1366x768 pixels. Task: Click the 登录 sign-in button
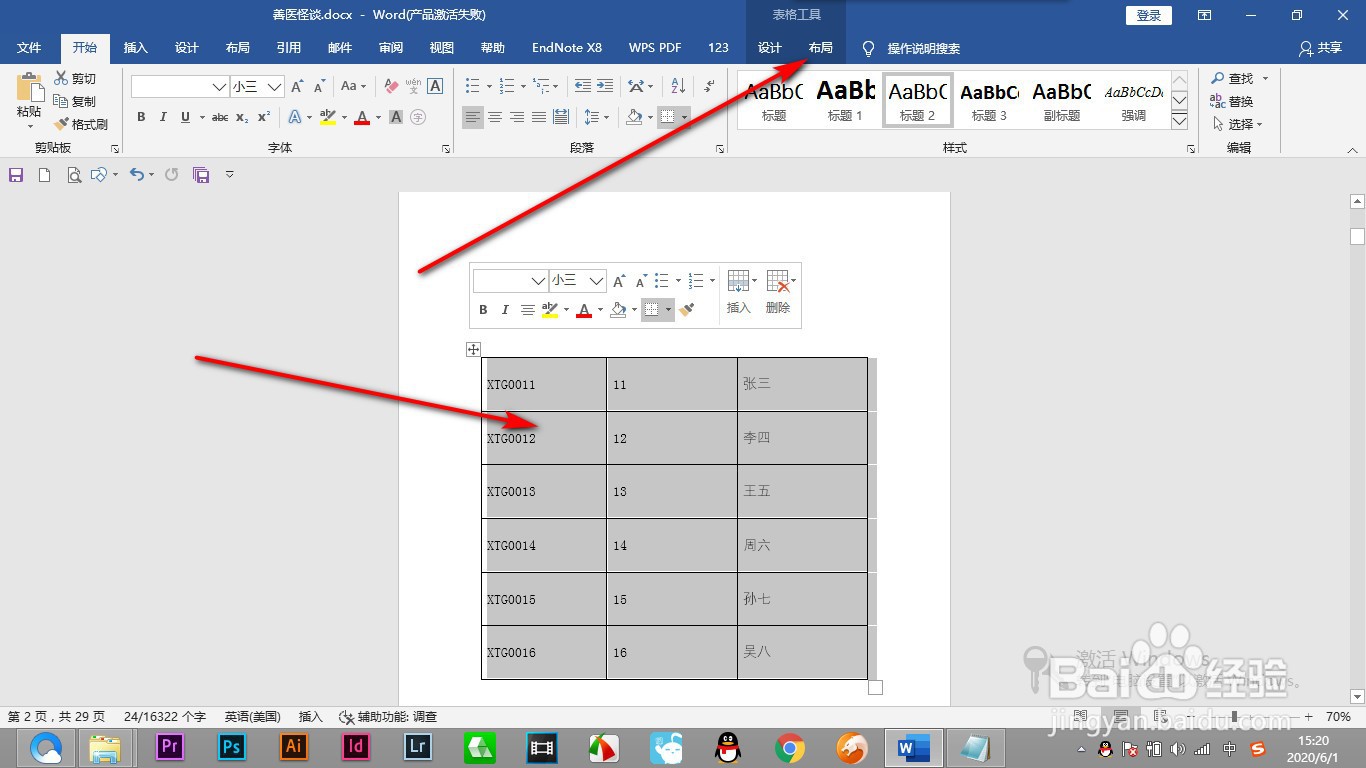pyautogui.click(x=1149, y=15)
